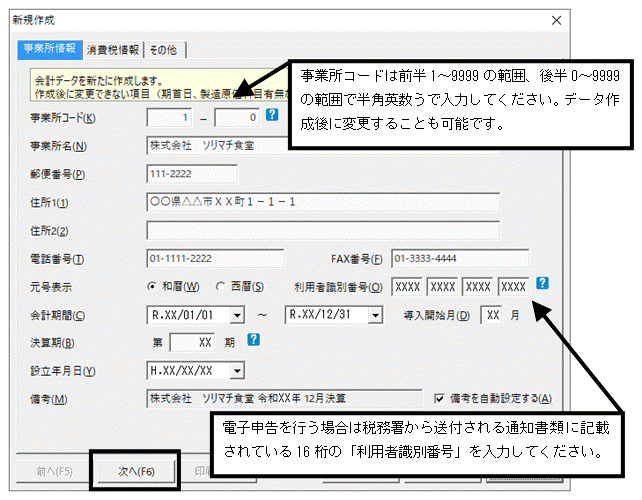The width and height of the screenshot is (642, 500).
Task: Open the 設立年月日 date dropdown
Action: [x=237, y=371]
